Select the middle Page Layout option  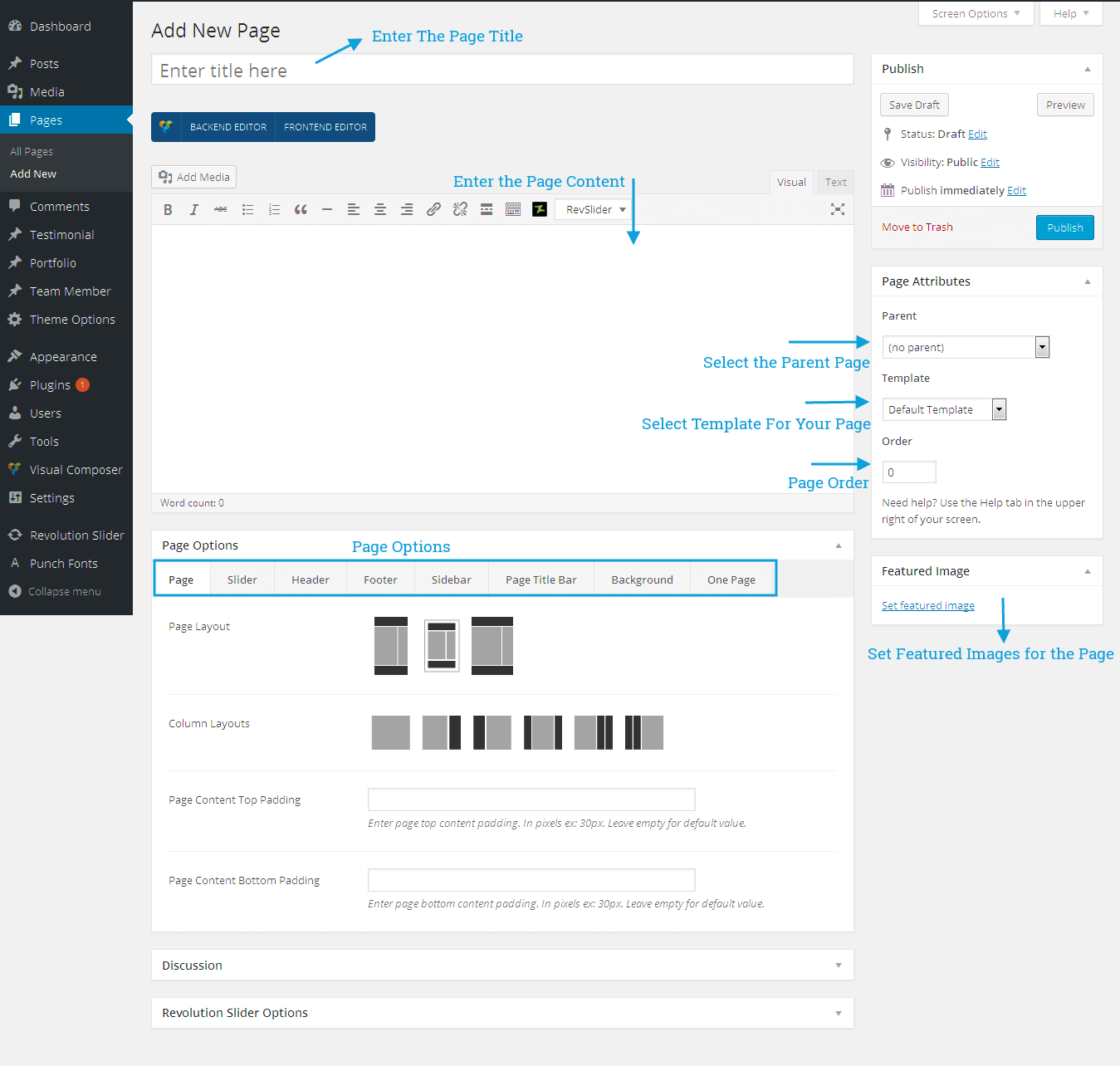(442, 645)
